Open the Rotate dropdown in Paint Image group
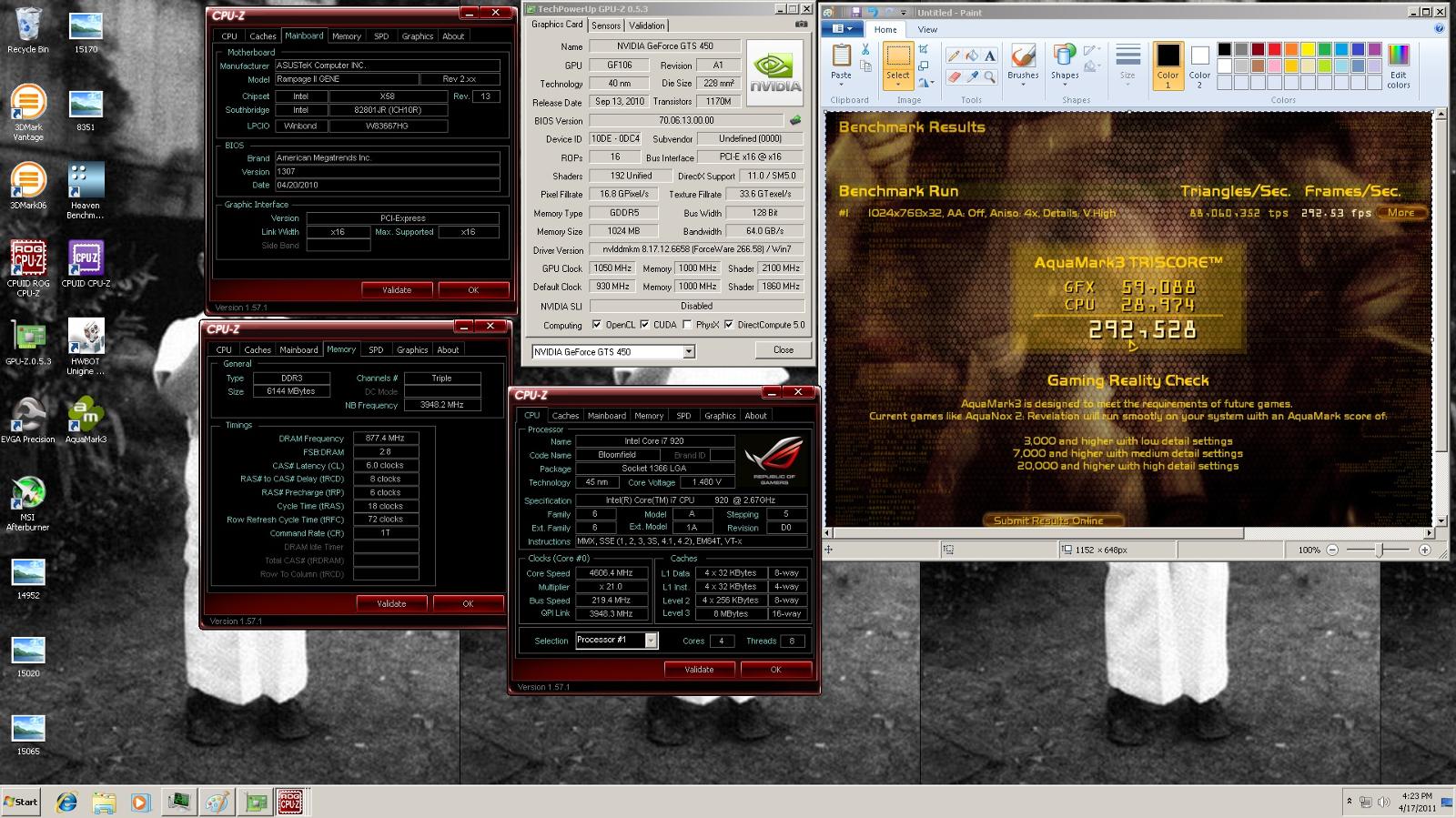1456x818 pixels. (x=925, y=83)
